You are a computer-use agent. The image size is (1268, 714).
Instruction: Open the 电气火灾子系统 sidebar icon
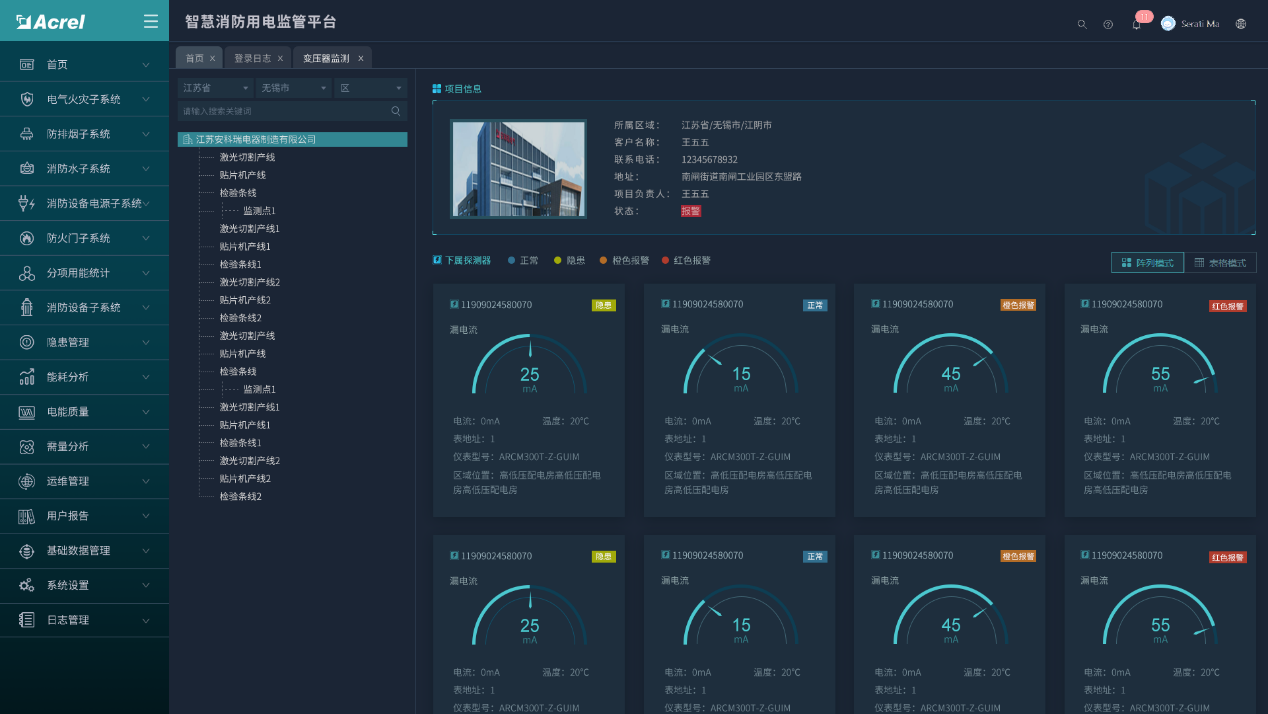pos(27,98)
